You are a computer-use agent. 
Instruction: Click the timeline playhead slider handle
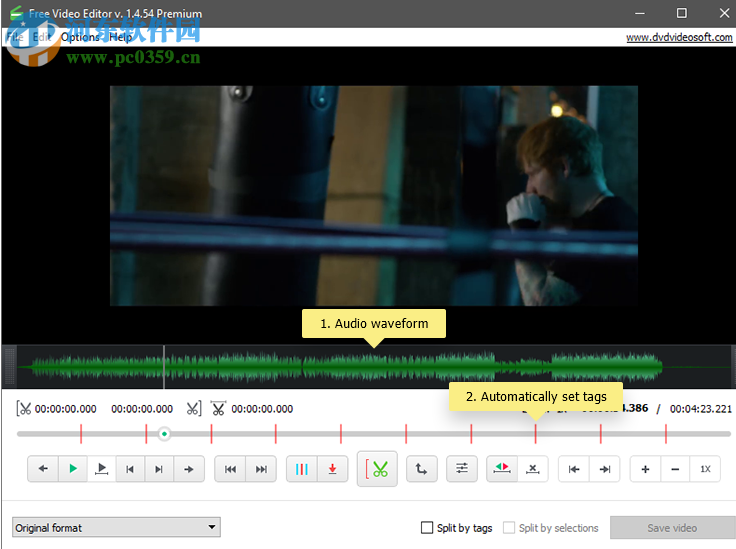pyautogui.click(x=164, y=434)
